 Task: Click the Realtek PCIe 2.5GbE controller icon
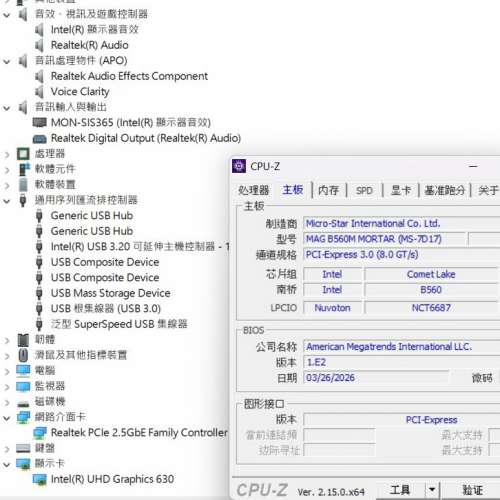[x=39, y=433]
